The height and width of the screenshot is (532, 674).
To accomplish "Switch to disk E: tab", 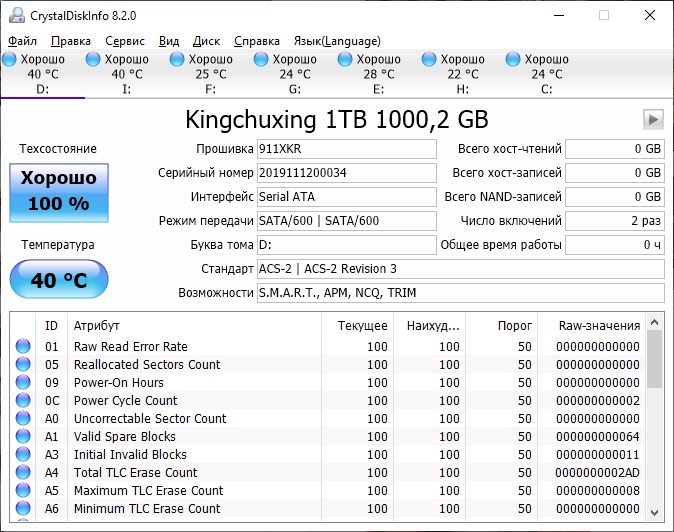I will pos(378,74).
